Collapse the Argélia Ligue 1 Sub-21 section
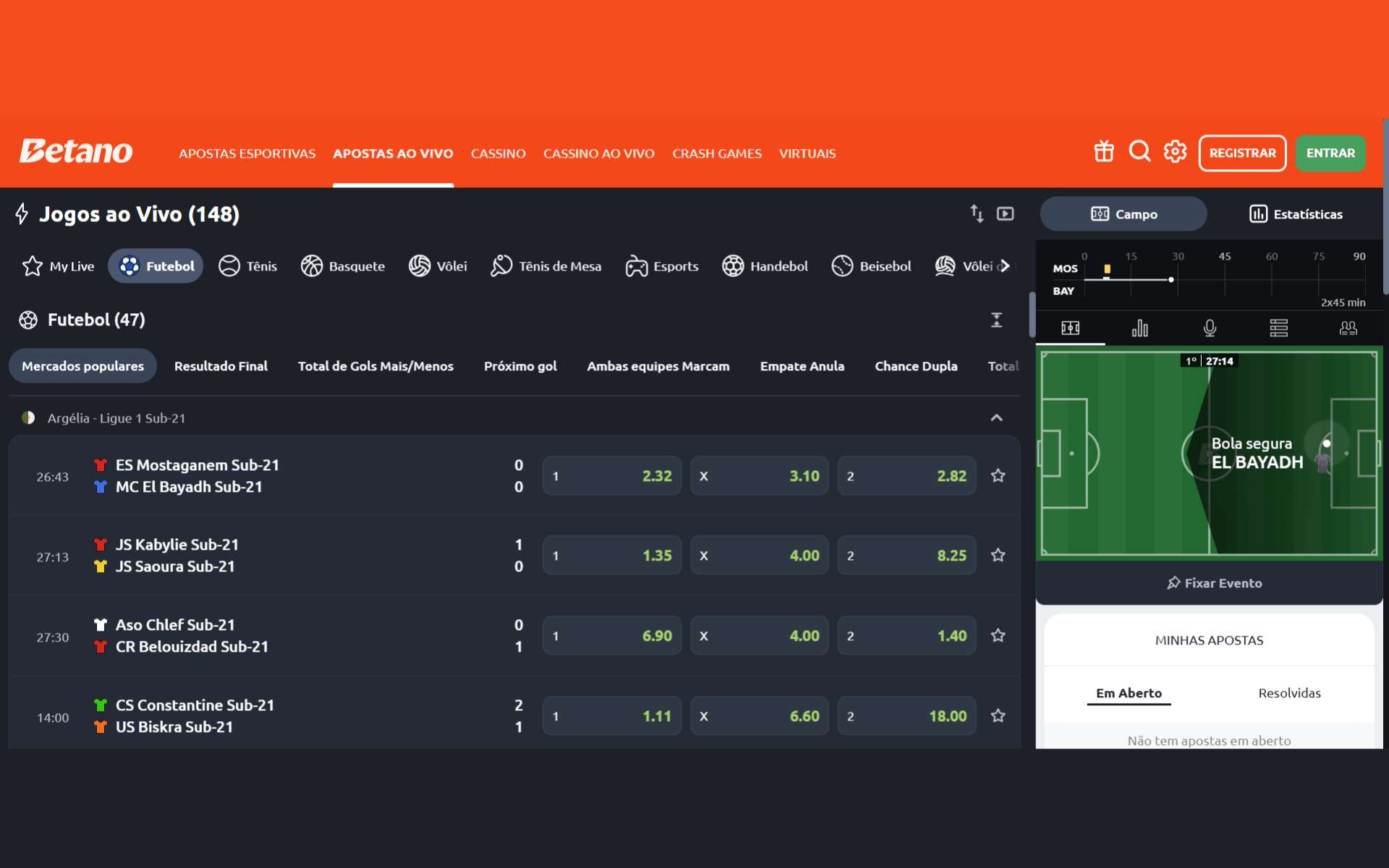Screen dimensions: 1389x868 [996, 418]
